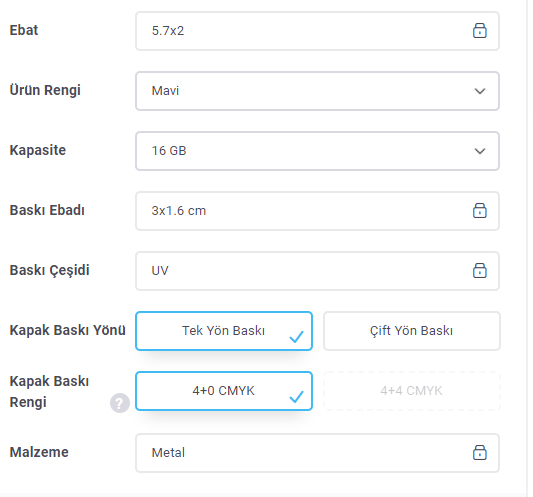Click the Malzeme field showing Metal
Viewport: 533px width, 497px height.
317,453
